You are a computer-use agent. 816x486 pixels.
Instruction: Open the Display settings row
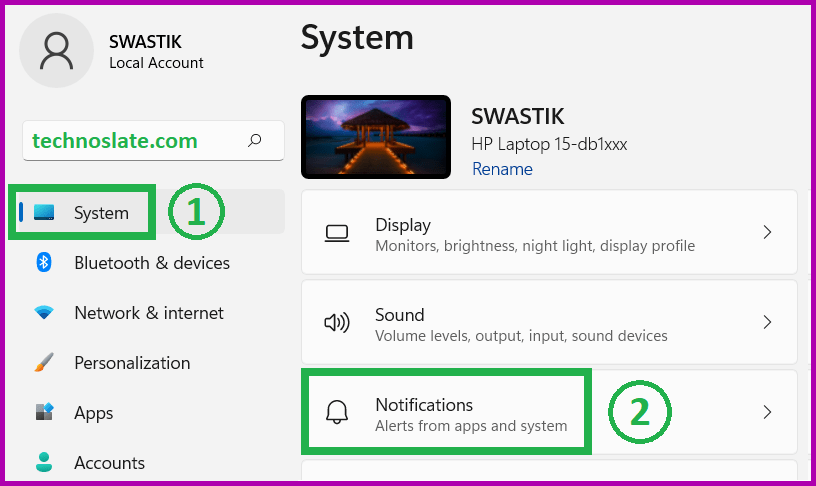(x=549, y=232)
